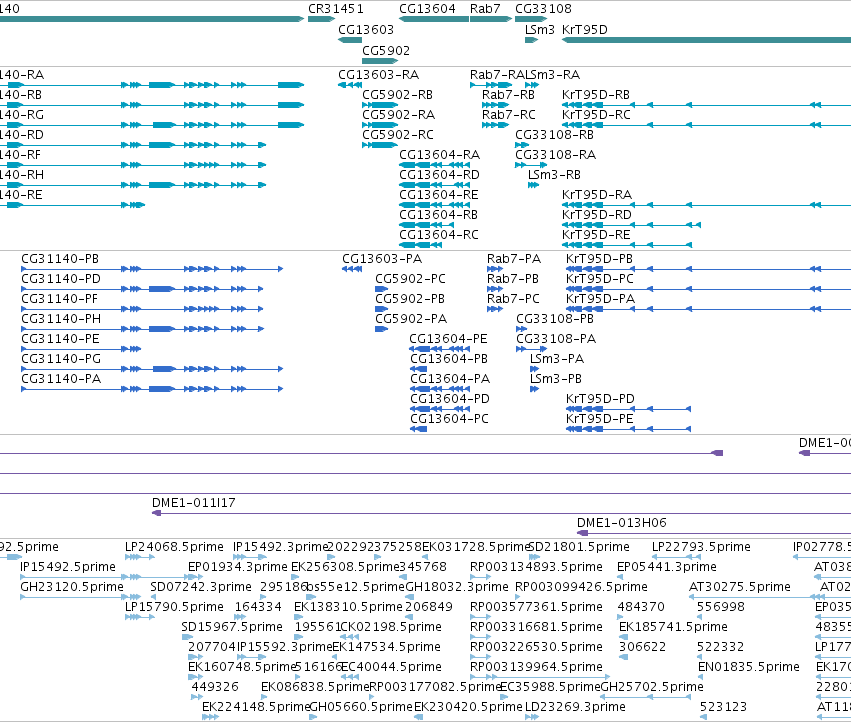
Task: Click transcript CG13603-RA
Action: click(350, 85)
